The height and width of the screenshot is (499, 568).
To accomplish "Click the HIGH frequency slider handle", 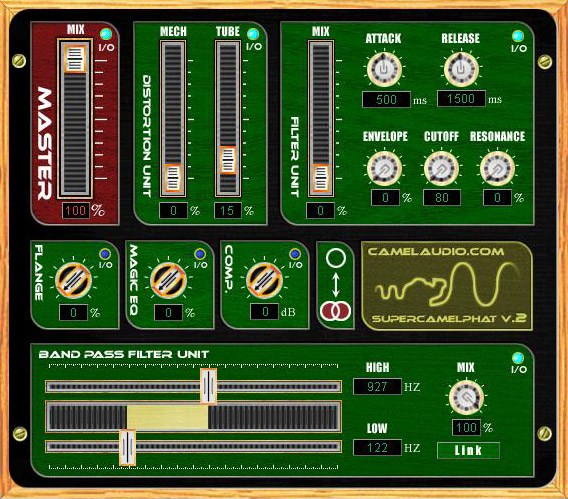I will [x=209, y=386].
